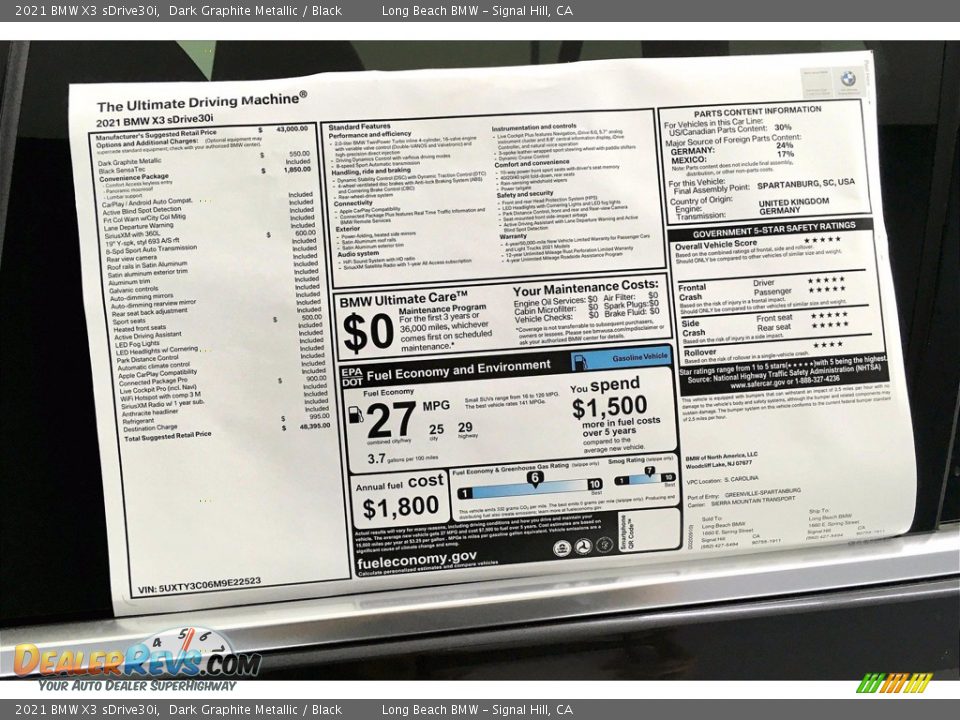Click the large 27 combined MPG number
The height and width of the screenshot is (720, 960).
tap(391, 419)
